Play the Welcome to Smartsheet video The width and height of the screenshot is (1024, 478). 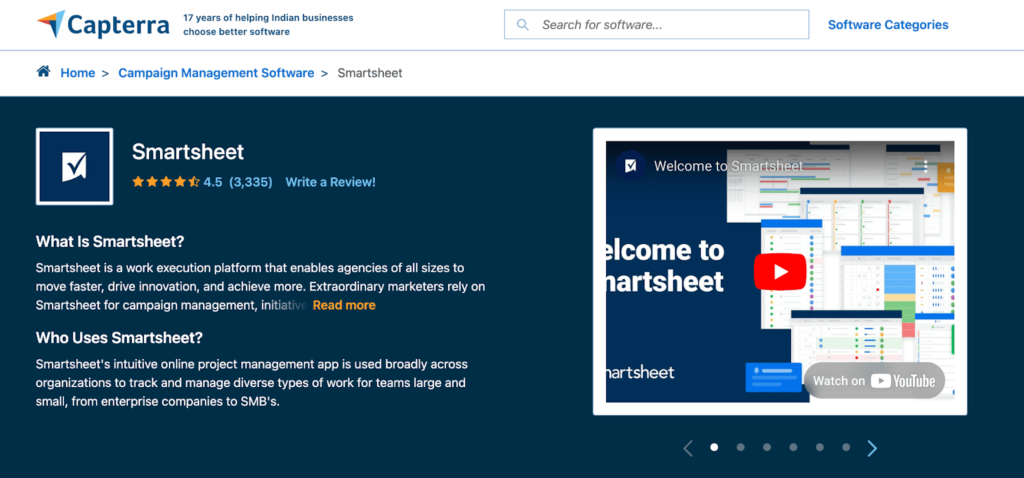pyautogui.click(x=780, y=272)
